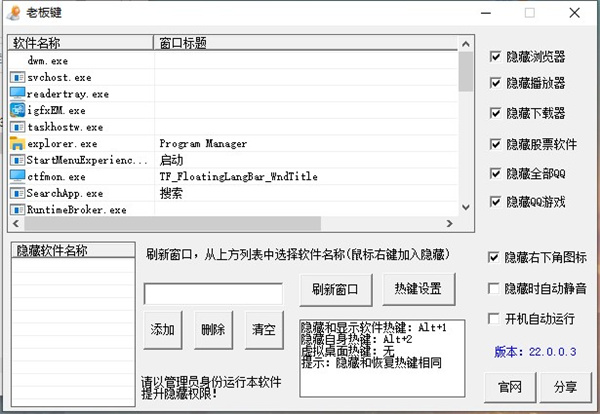Screen dimensions: 600x414
Task: Click the 老板键 app icon in title bar
Action: click(x=14, y=12)
